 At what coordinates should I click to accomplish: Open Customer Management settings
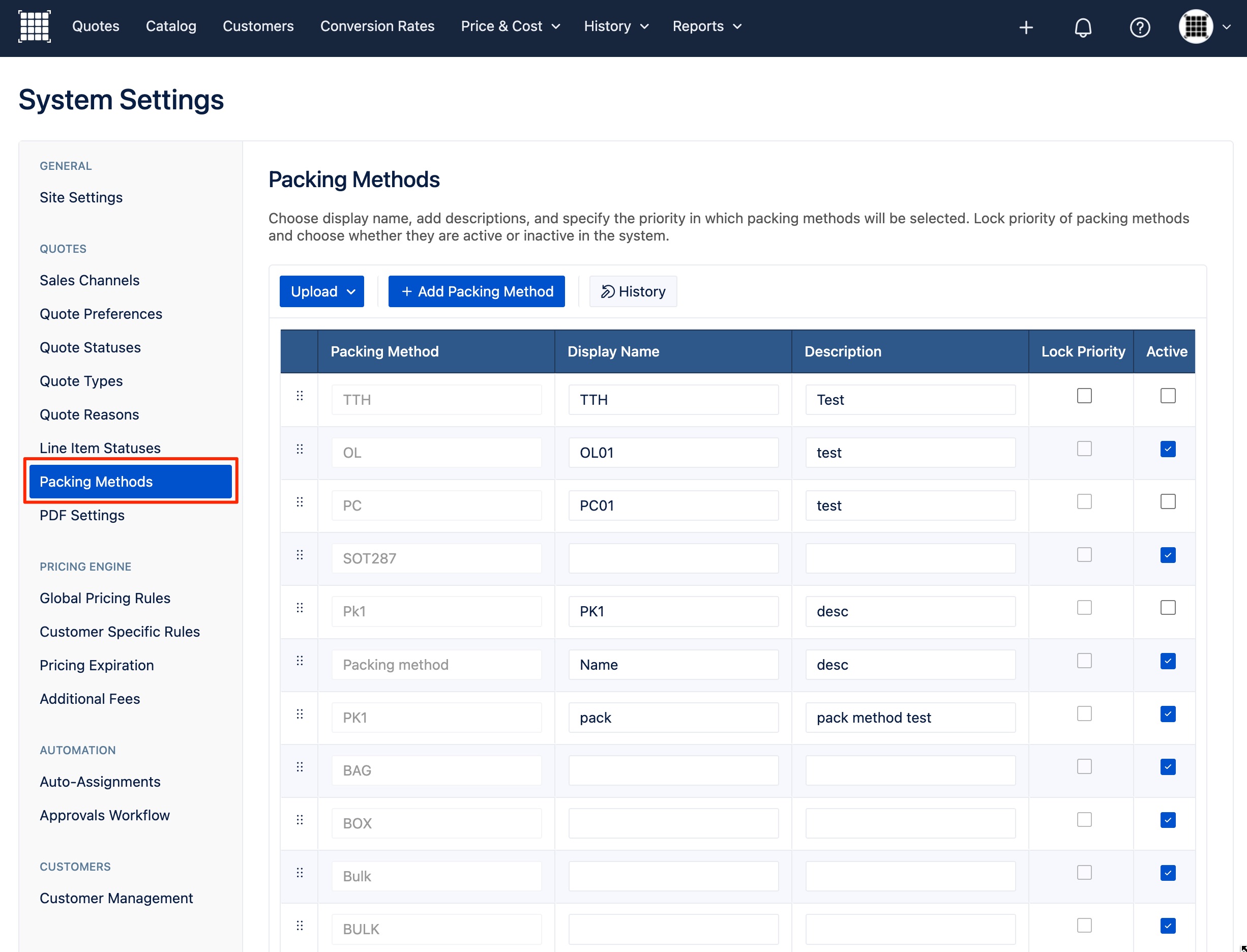click(116, 898)
